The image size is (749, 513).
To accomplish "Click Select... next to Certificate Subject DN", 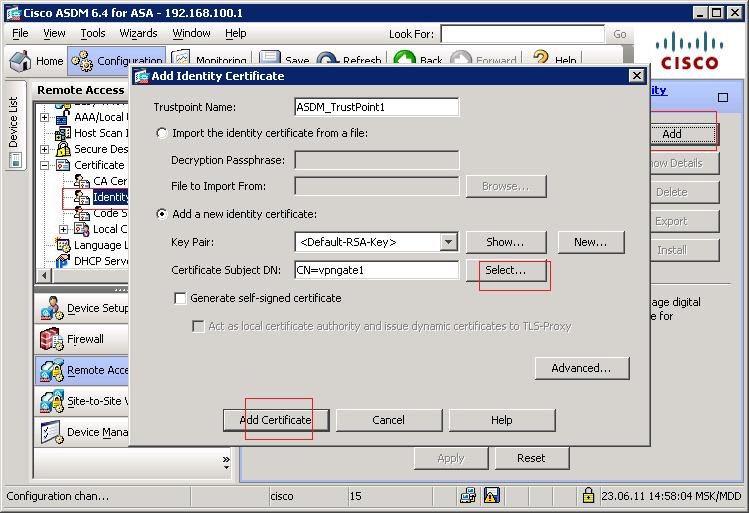I will tap(506, 270).
